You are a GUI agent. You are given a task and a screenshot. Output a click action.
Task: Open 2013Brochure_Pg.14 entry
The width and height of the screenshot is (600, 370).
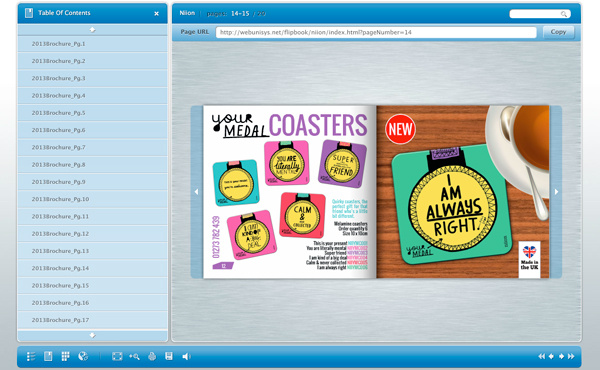(92, 268)
